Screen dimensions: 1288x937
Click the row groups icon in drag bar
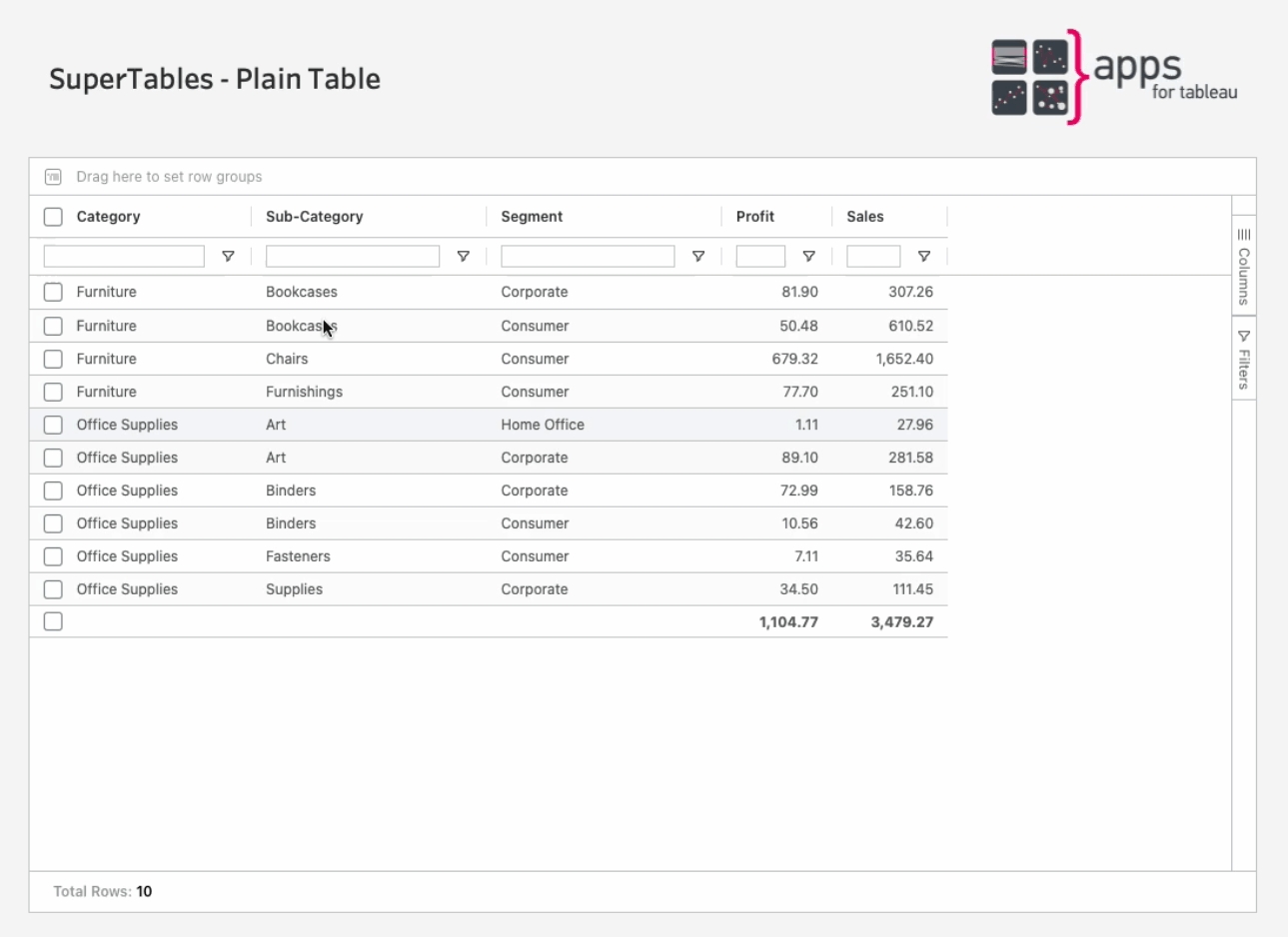click(x=53, y=177)
